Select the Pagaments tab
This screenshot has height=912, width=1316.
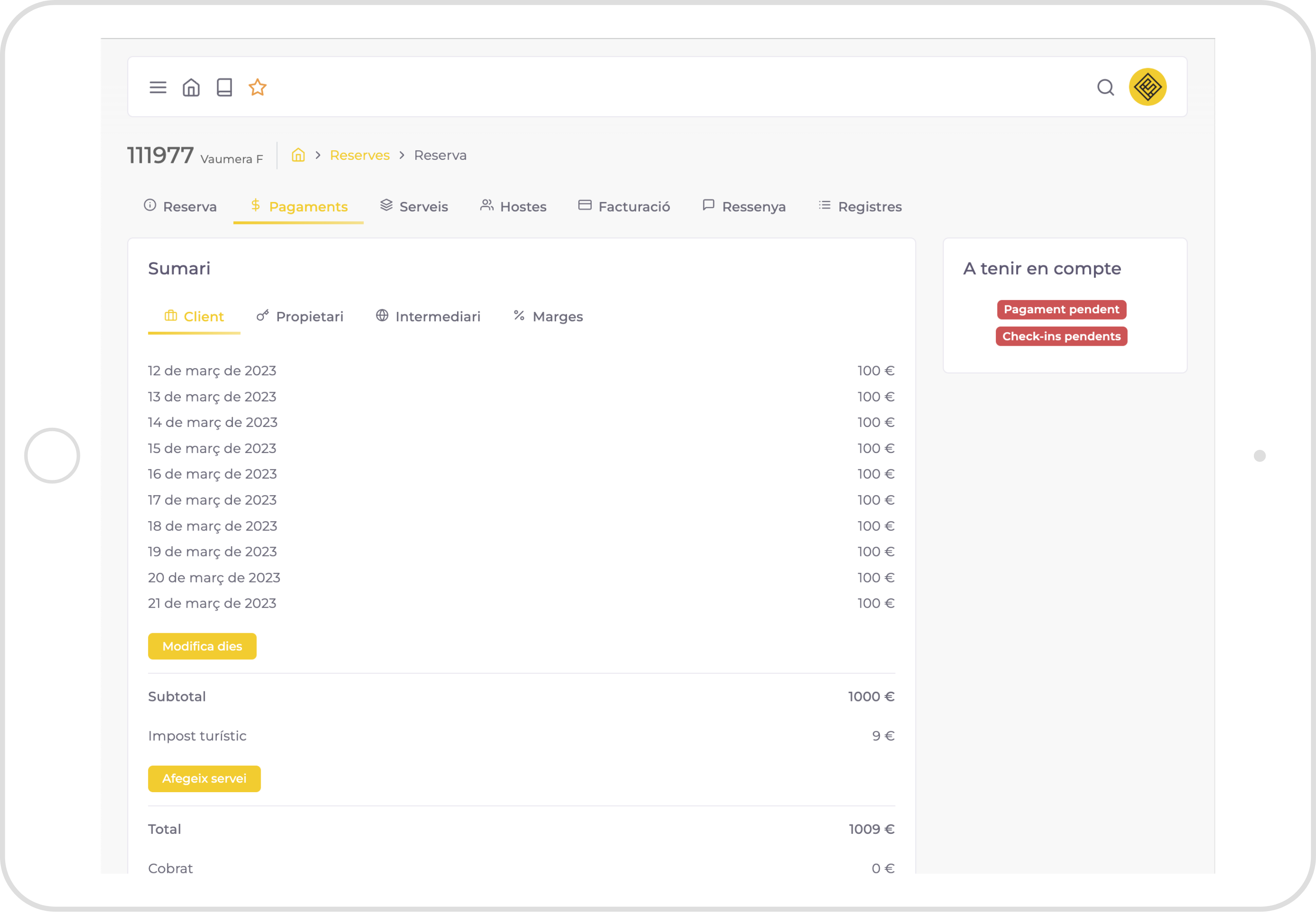click(x=298, y=206)
